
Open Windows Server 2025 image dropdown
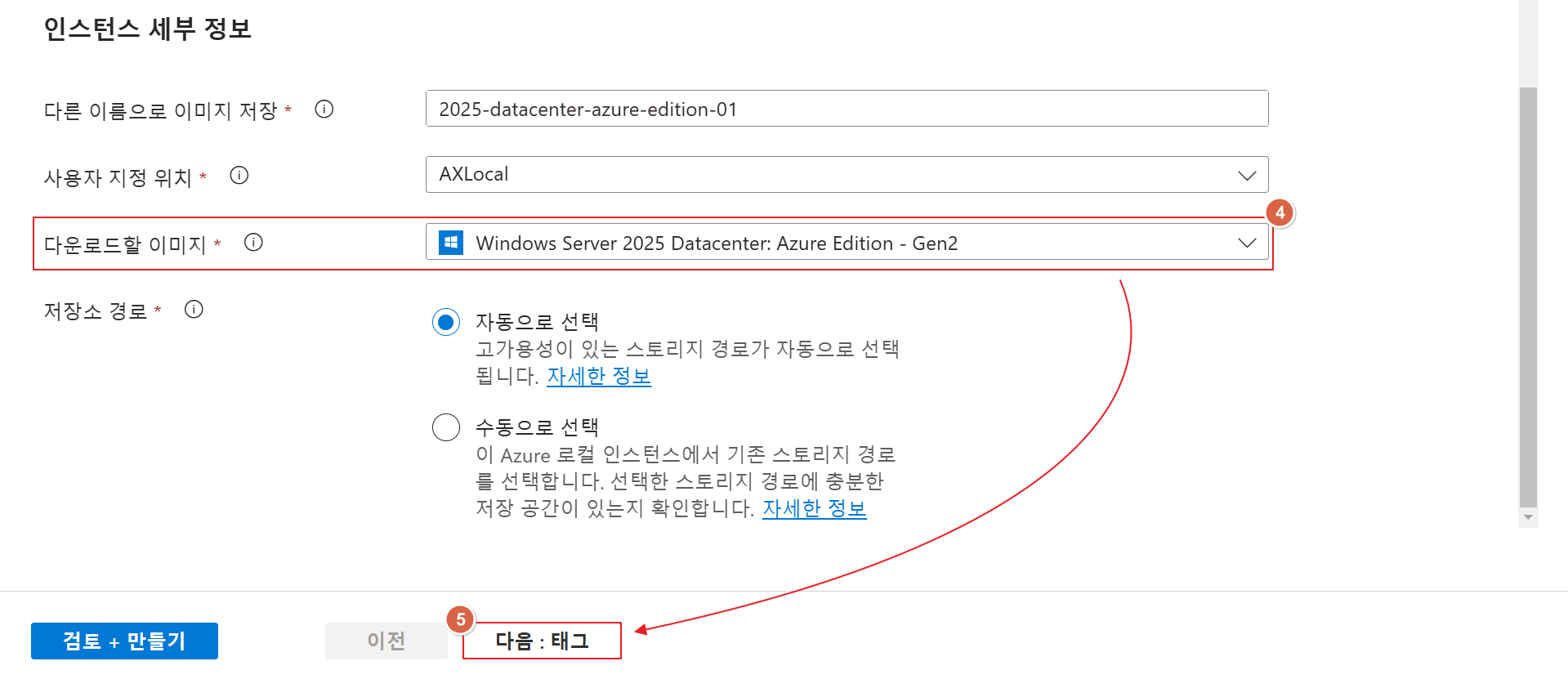pyautogui.click(x=847, y=243)
